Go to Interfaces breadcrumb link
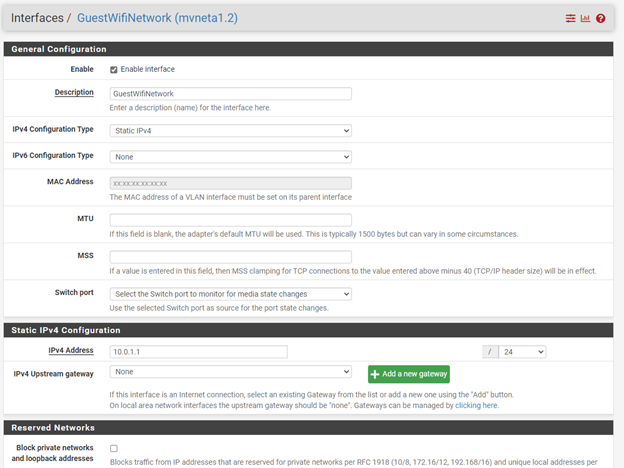 click(36, 18)
